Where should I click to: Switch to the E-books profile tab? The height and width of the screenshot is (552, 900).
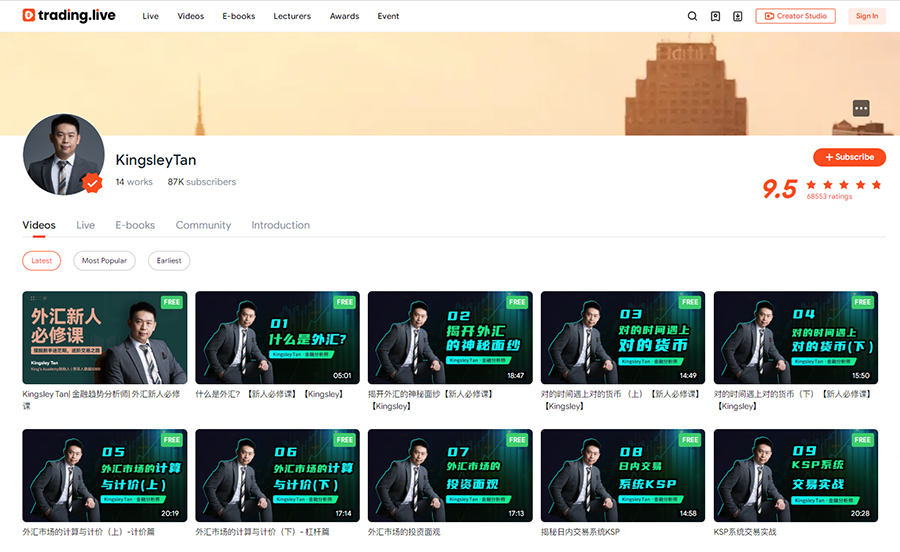point(135,225)
